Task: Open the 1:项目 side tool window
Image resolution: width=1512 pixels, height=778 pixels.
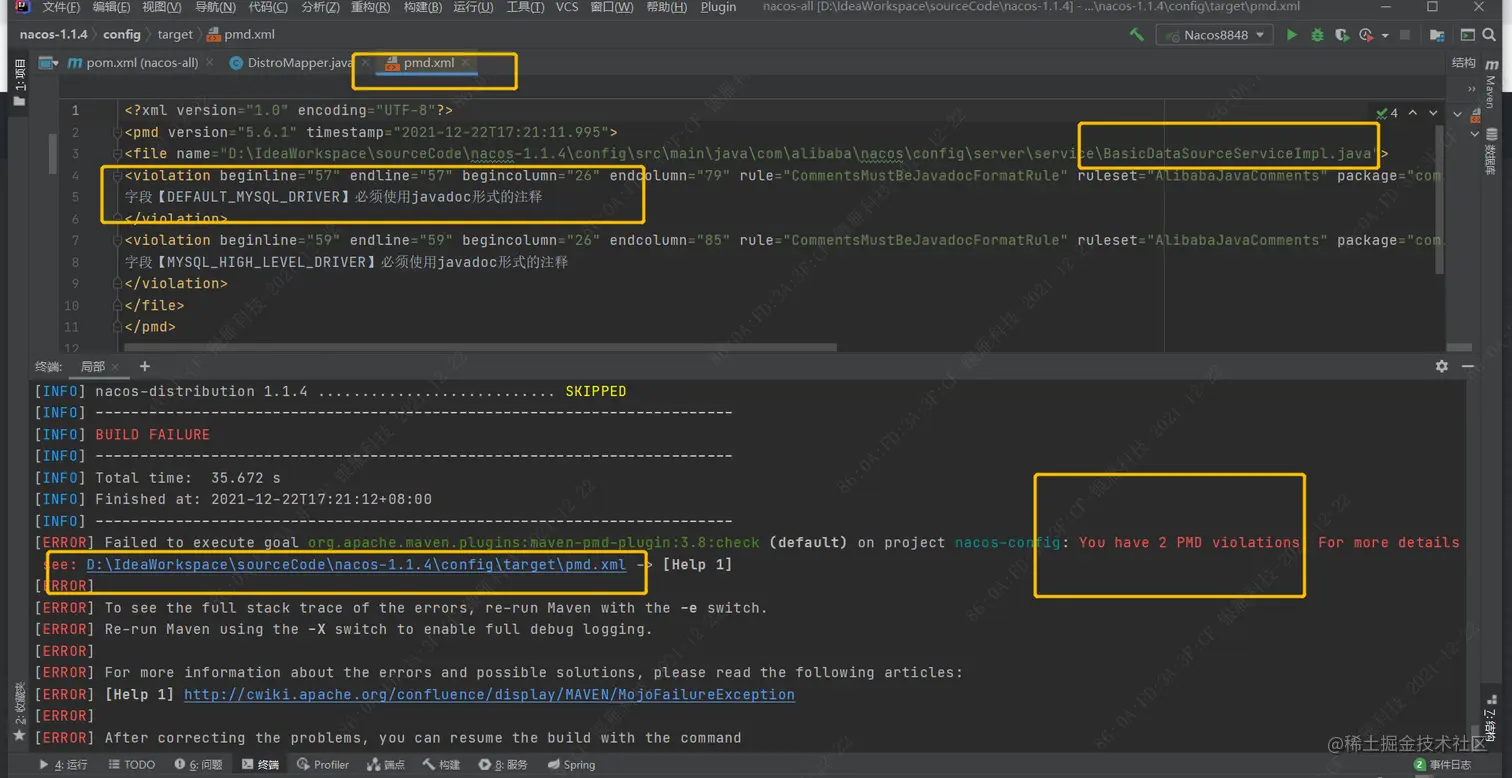Action: click(x=20, y=84)
